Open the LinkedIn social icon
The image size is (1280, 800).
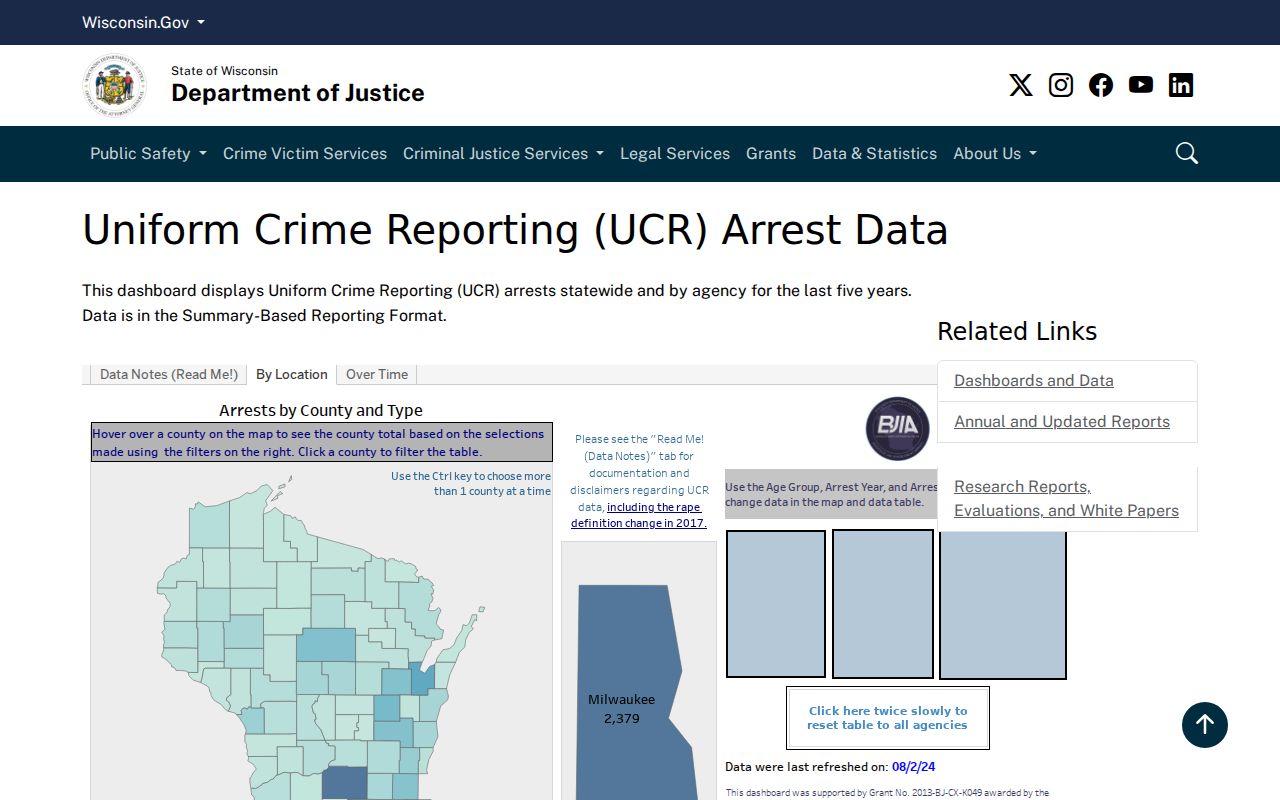point(1181,85)
